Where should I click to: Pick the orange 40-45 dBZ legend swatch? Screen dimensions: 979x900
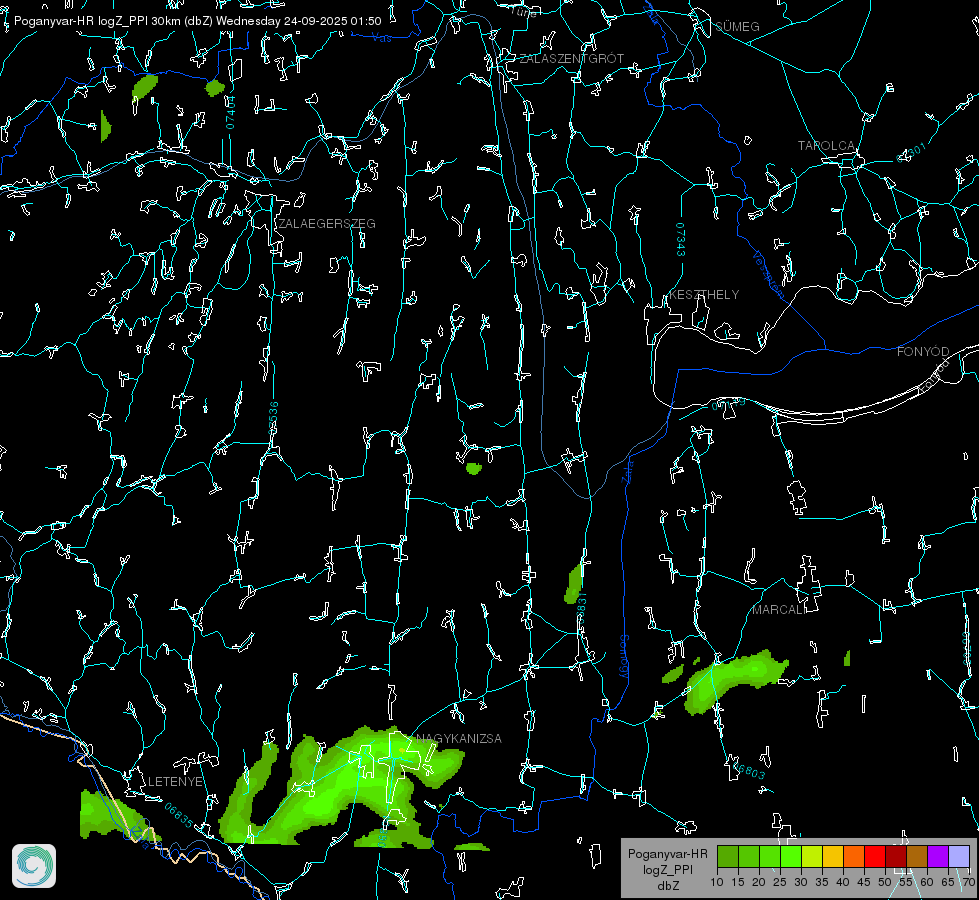[x=854, y=856]
